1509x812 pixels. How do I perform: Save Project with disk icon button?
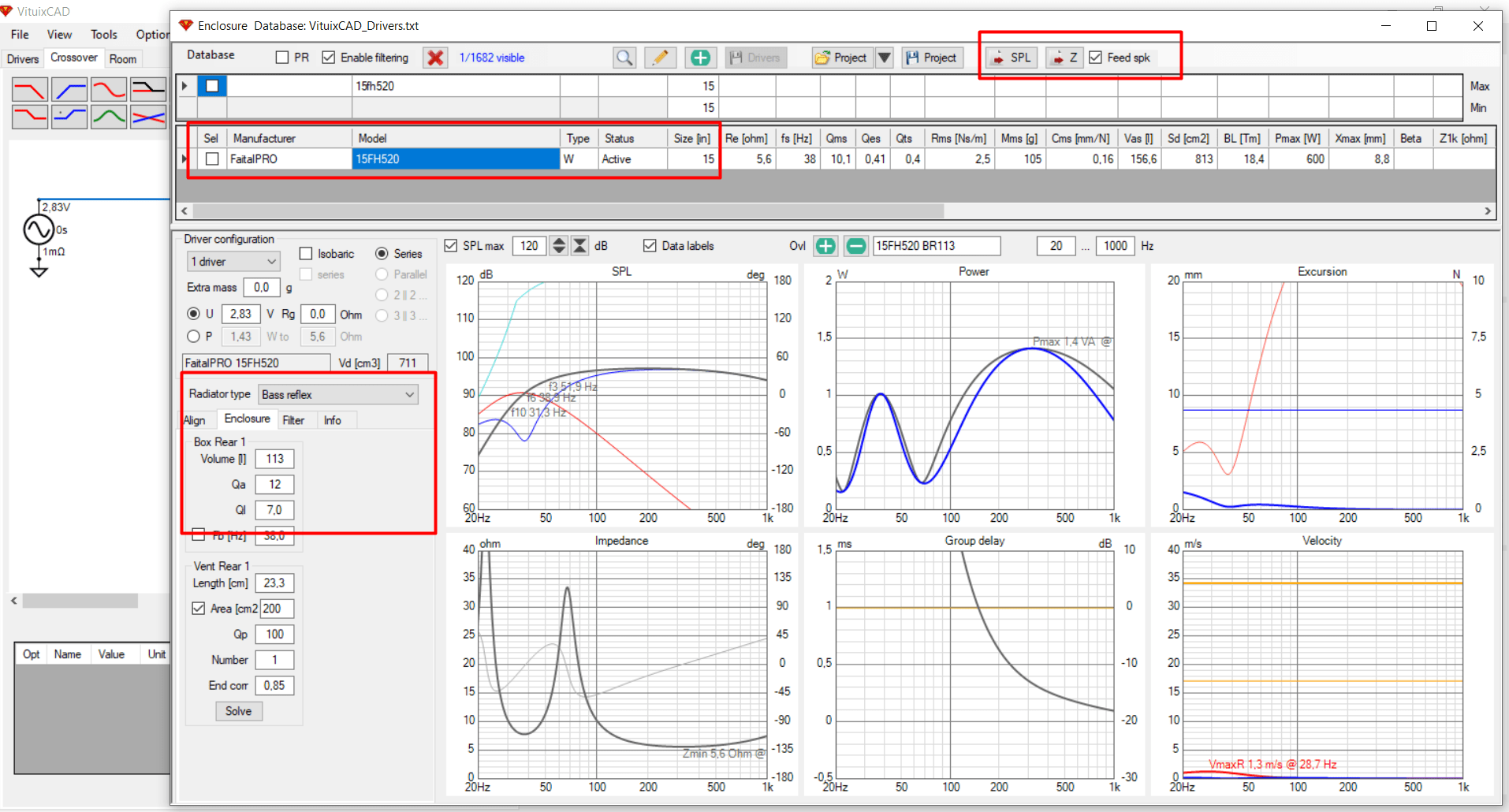point(932,58)
